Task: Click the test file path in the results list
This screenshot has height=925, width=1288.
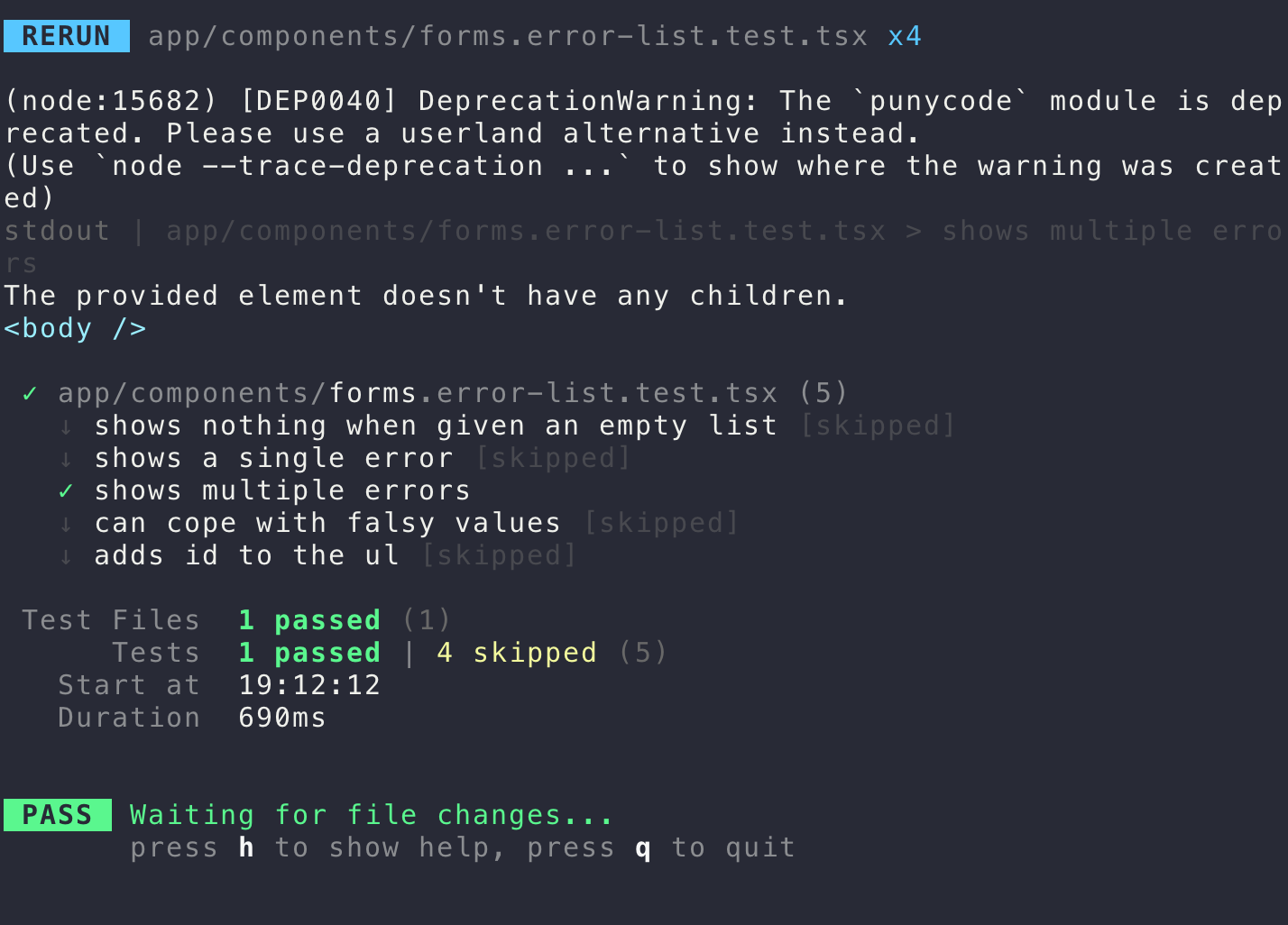Action: 417,393
